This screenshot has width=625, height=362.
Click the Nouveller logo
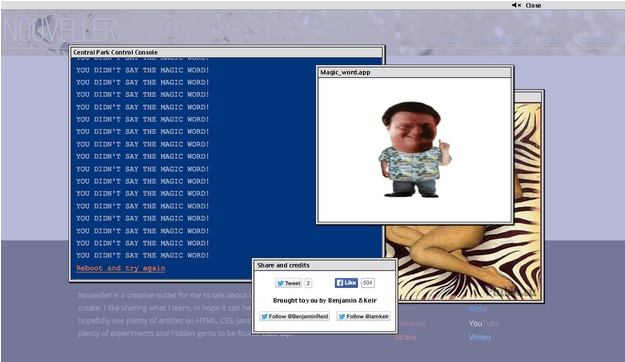(60, 31)
